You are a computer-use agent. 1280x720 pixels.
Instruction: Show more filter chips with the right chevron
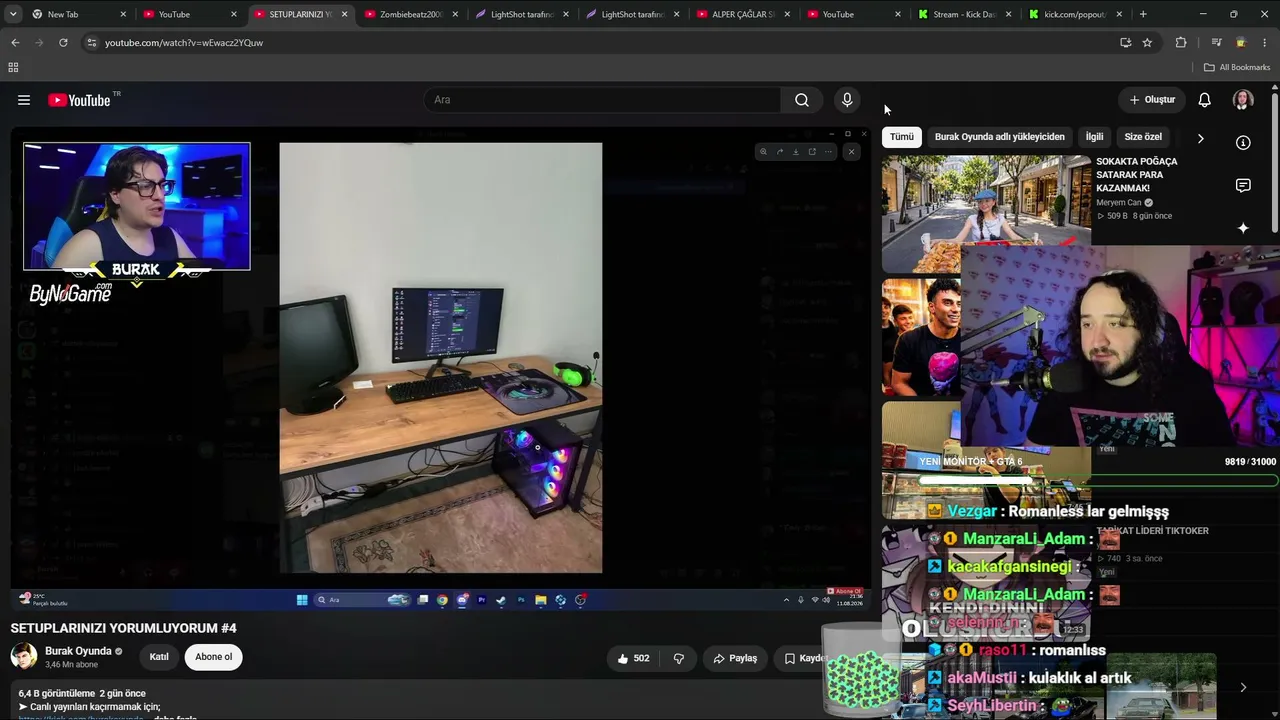[1200, 138]
